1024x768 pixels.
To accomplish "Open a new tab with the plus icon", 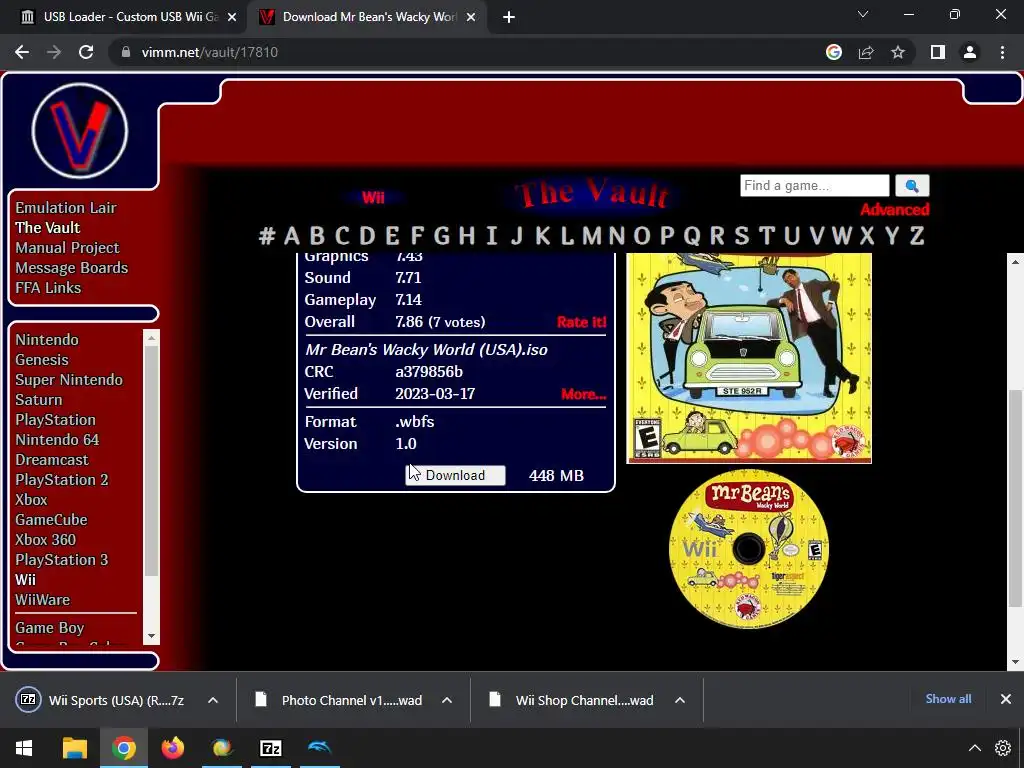I will 509,17.
